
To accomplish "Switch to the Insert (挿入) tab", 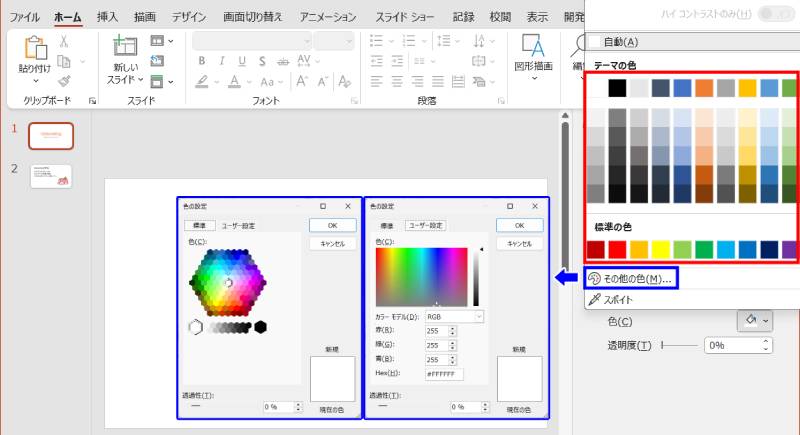I will pyautogui.click(x=107, y=17).
